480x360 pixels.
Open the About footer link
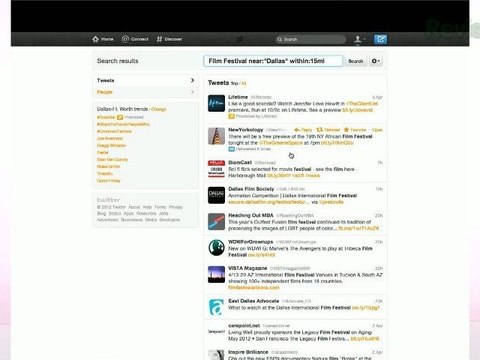click(x=134, y=207)
